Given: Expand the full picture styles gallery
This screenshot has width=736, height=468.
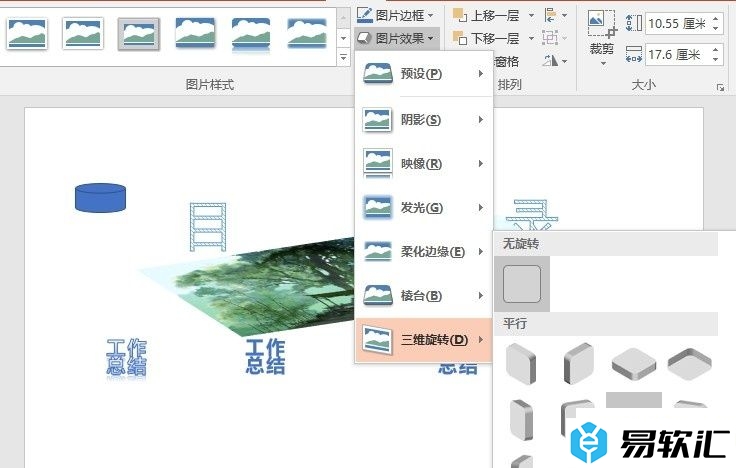Looking at the screenshot, I should point(344,57).
